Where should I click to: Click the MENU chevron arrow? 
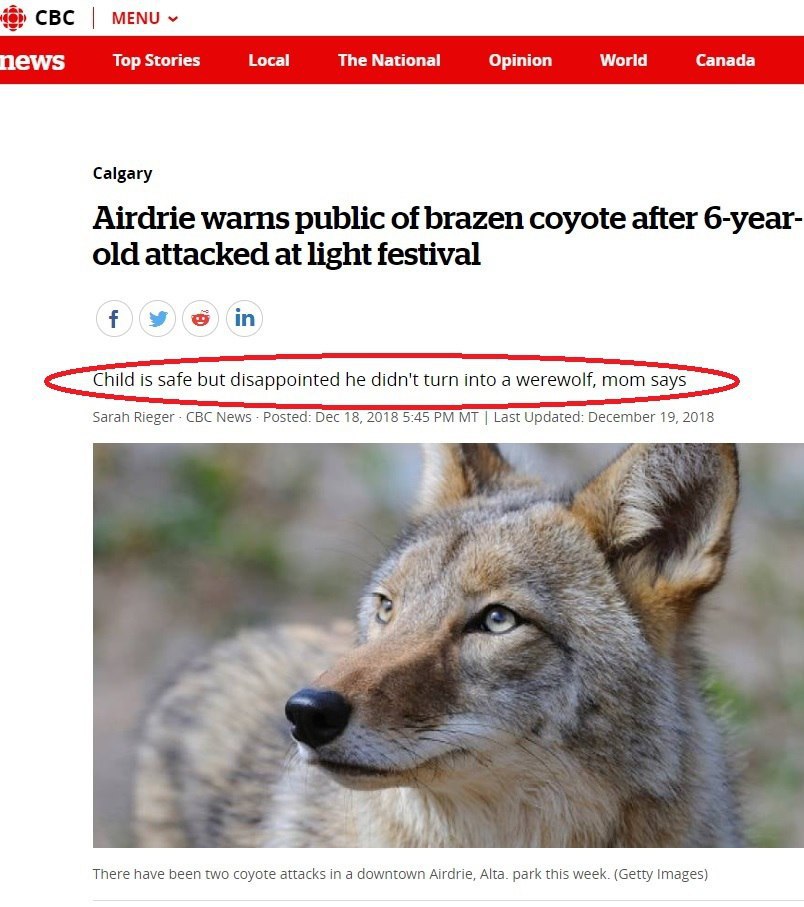(172, 19)
